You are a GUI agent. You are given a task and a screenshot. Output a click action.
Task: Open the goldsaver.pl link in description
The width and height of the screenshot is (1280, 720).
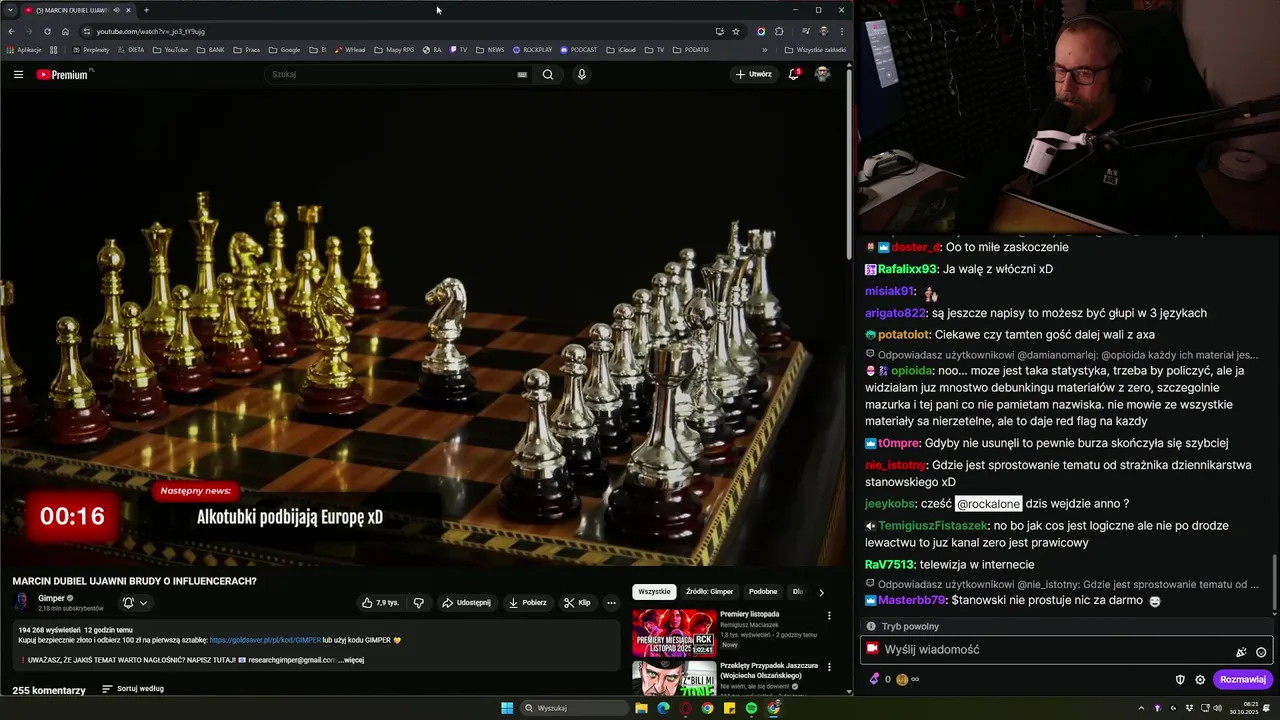coord(265,640)
